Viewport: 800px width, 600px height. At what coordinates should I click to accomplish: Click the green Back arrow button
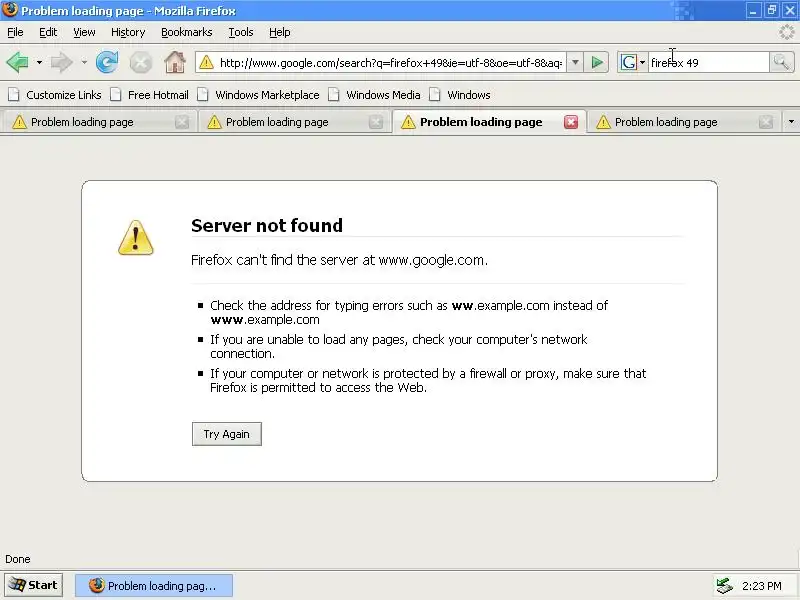click(x=17, y=62)
